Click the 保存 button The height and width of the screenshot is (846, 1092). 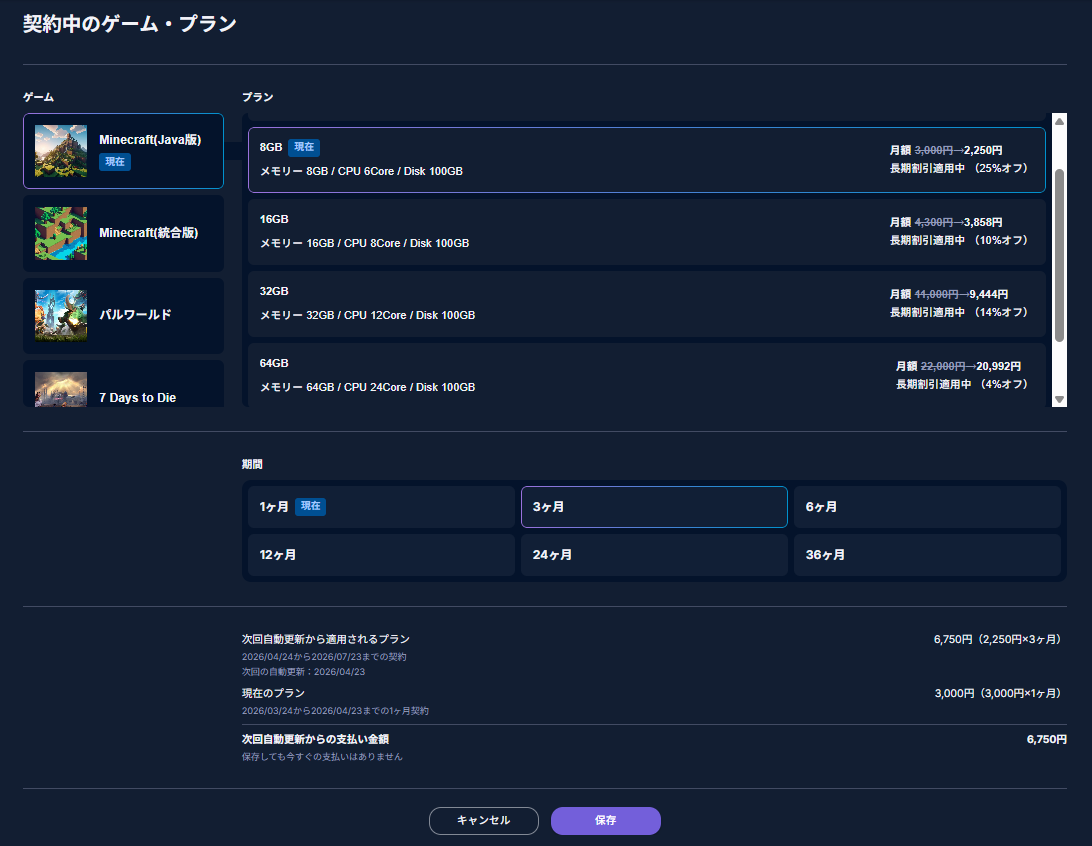point(605,820)
